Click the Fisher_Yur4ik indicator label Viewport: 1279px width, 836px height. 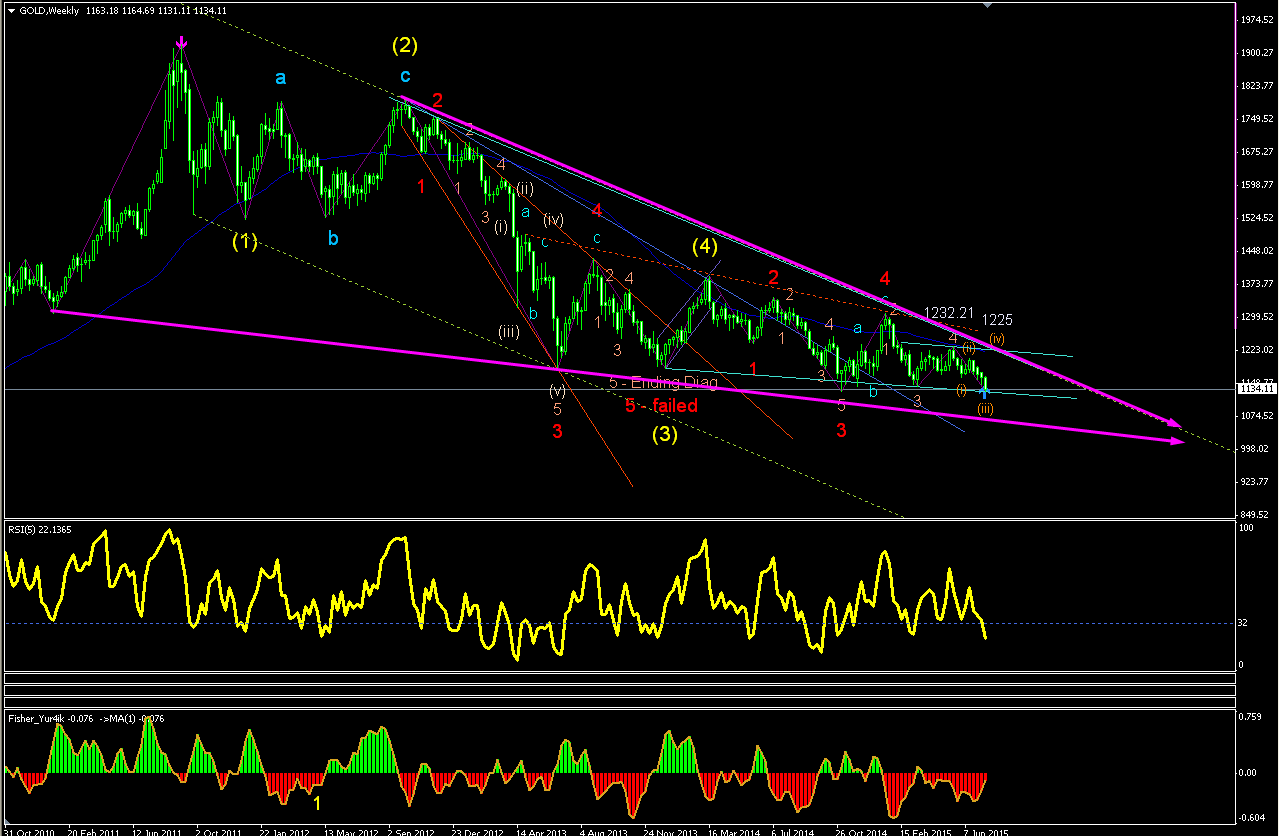coord(87,718)
